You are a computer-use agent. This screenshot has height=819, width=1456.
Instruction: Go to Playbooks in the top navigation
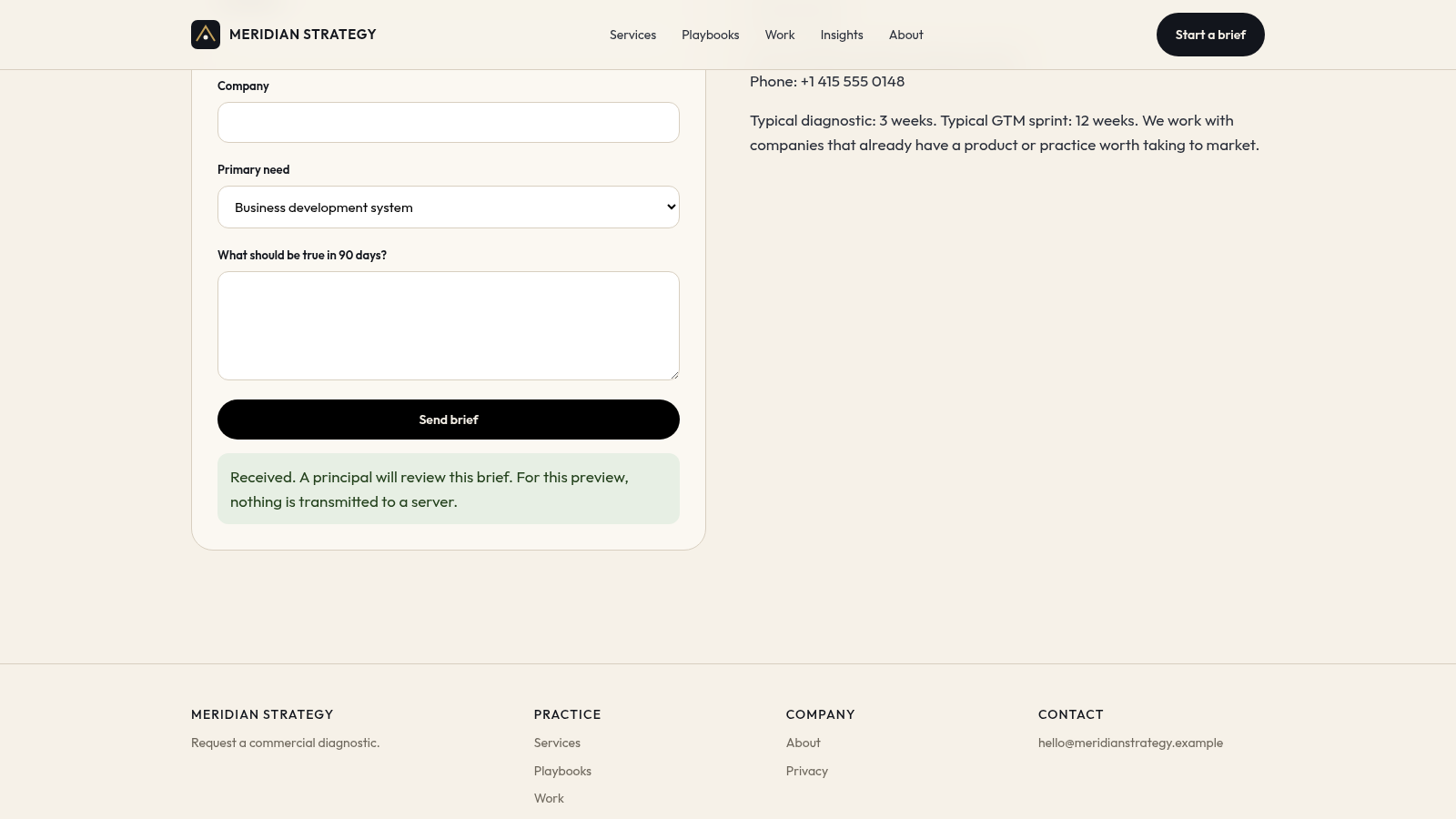(710, 35)
